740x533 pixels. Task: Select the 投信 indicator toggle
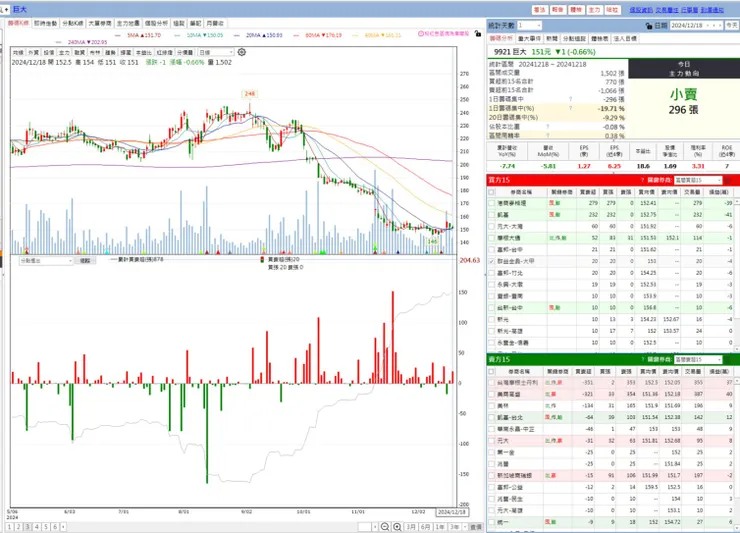(x=49, y=52)
